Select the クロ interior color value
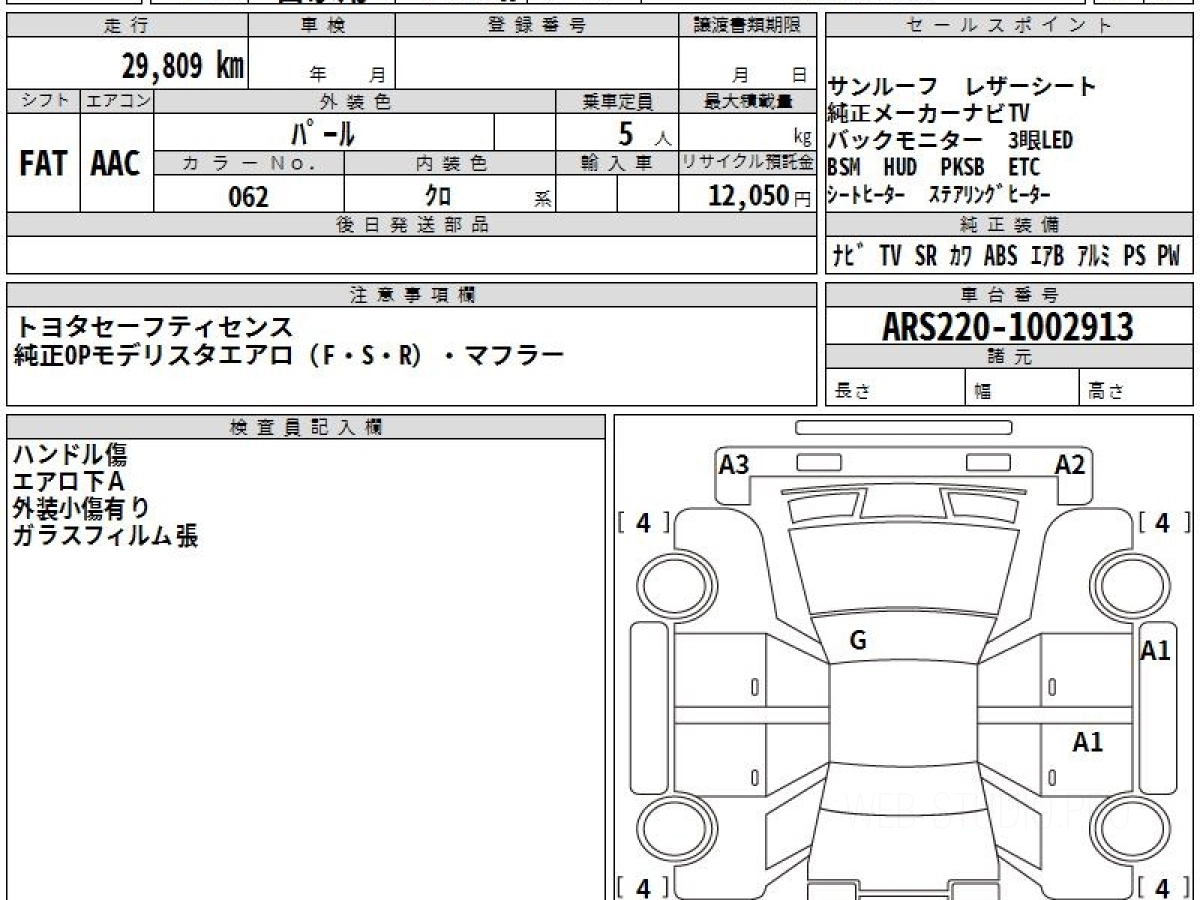Screen dimensions: 1200x900 click(x=437, y=195)
